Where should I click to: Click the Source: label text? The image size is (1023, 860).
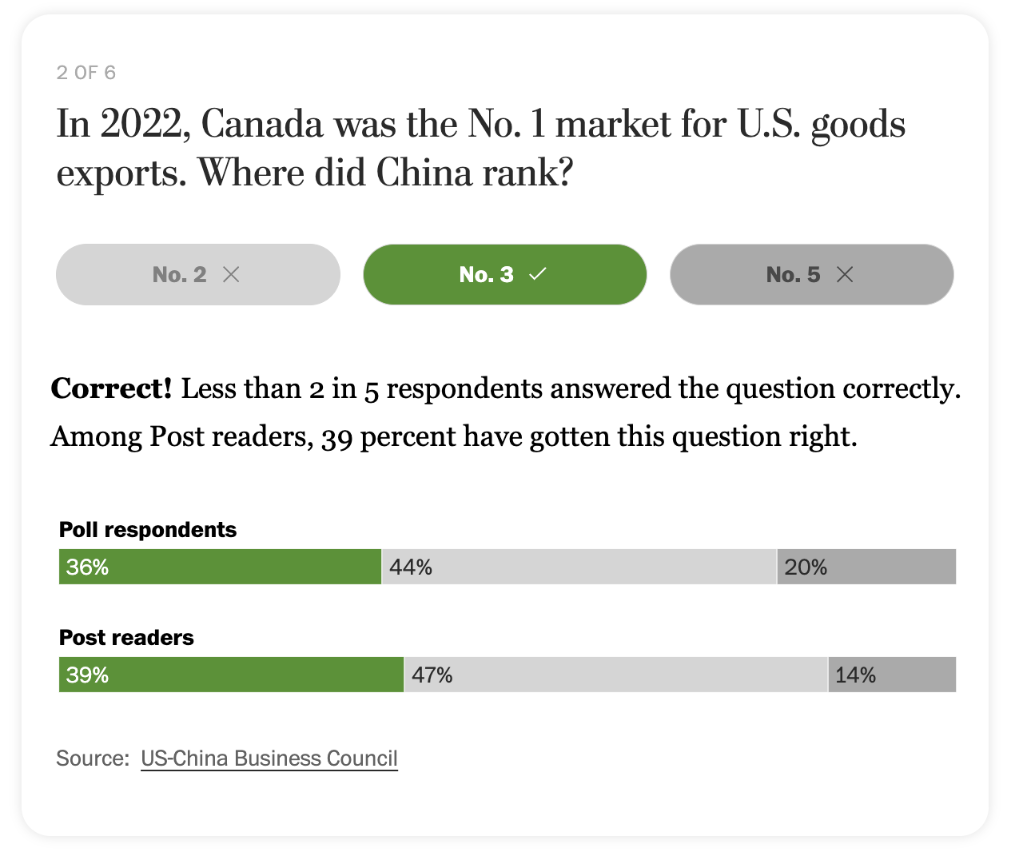pos(93,758)
